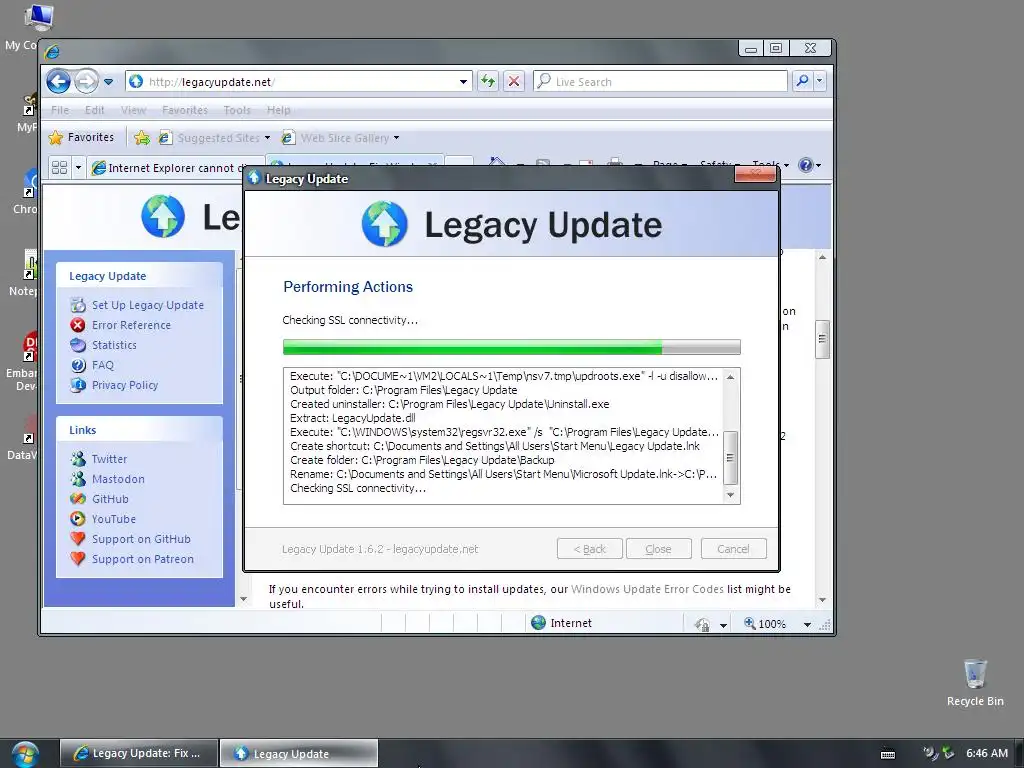Screen dimensions: 1024x768
Task: Open the Recycle Bin desktop icon
Action: [975, 683]
